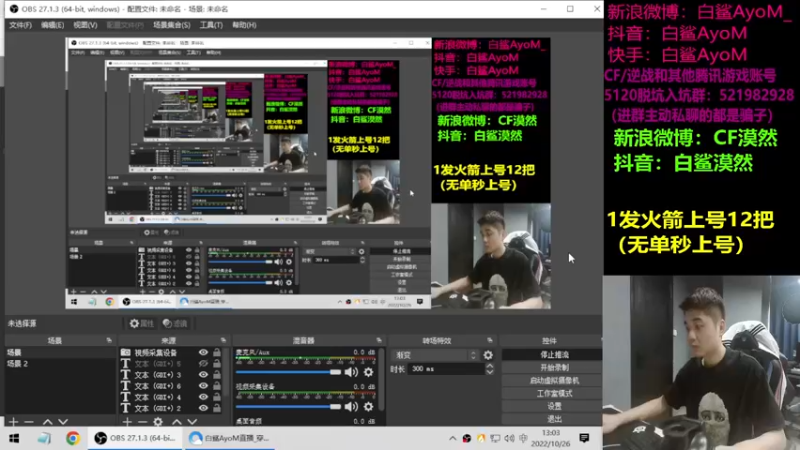The height and width of the screenshot is (450, 800).
Task: Open the 编辑(E) menu
Action: [x=53, y=25]
